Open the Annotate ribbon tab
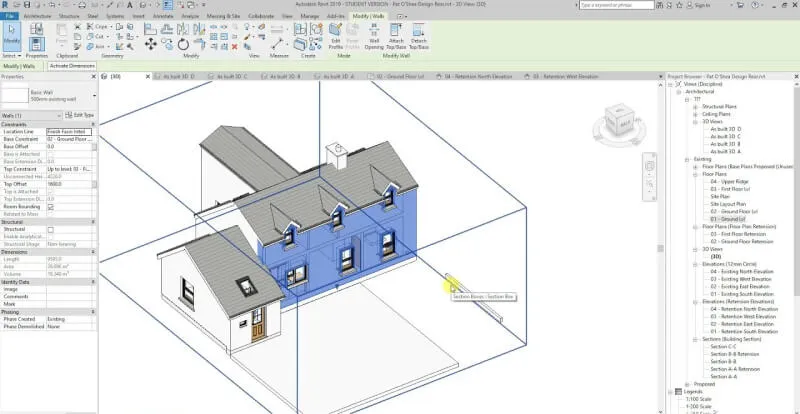 coord(163,16)
